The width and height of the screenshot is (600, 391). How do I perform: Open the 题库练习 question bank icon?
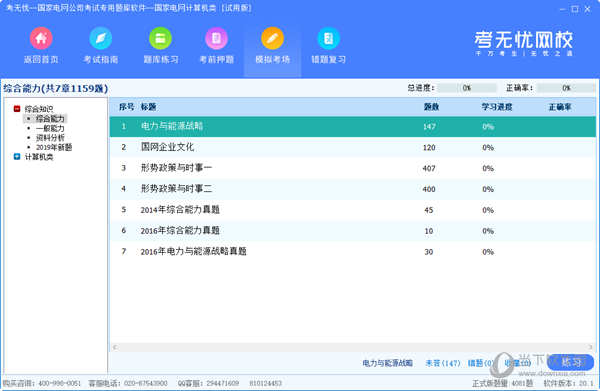tap(160, 38)
